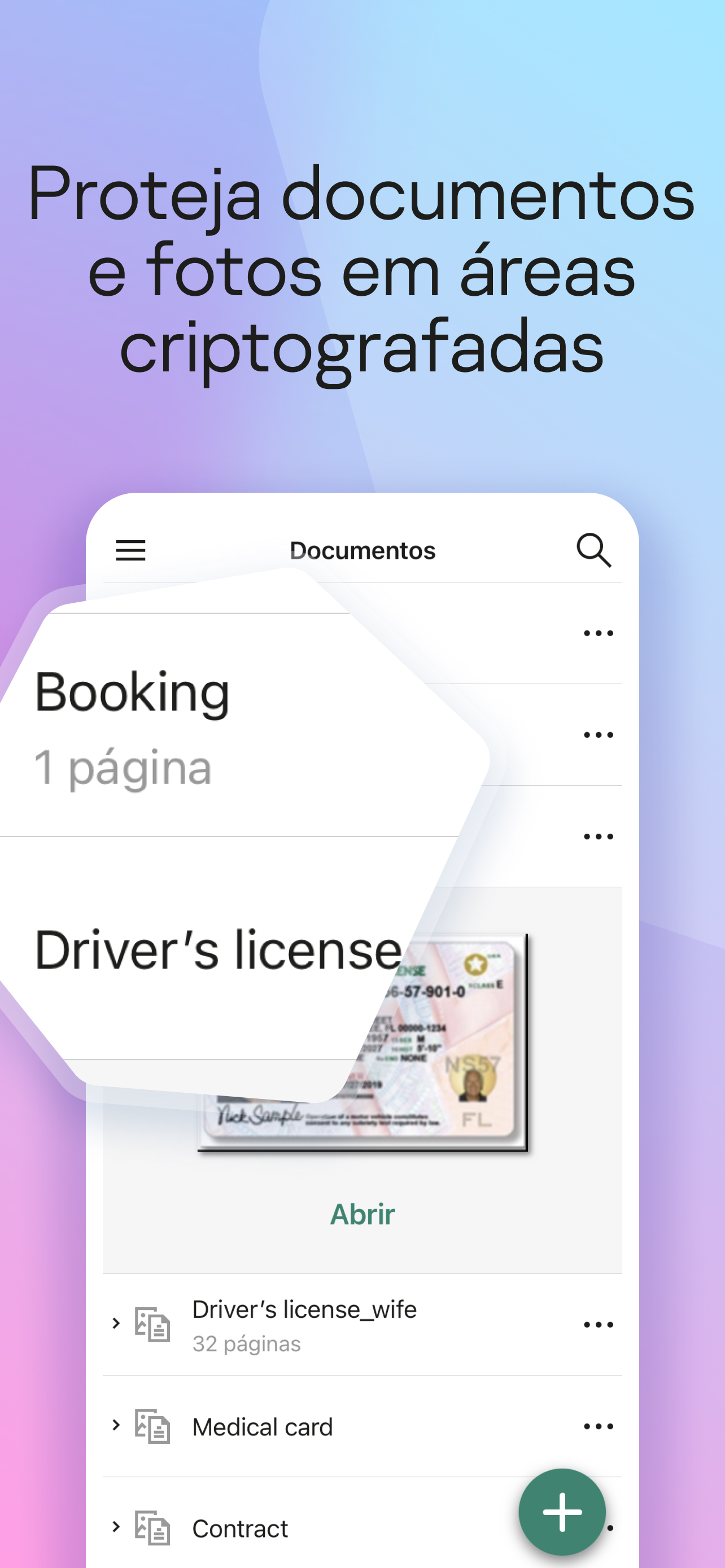Select the Medical card document name
The width and height of the screenshot is (725, 1568).
click(x=263, y=1427)
